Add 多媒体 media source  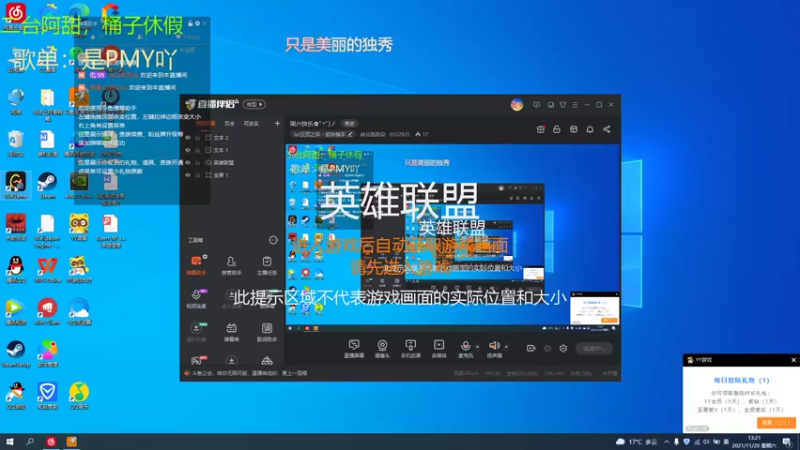[439, 348]
